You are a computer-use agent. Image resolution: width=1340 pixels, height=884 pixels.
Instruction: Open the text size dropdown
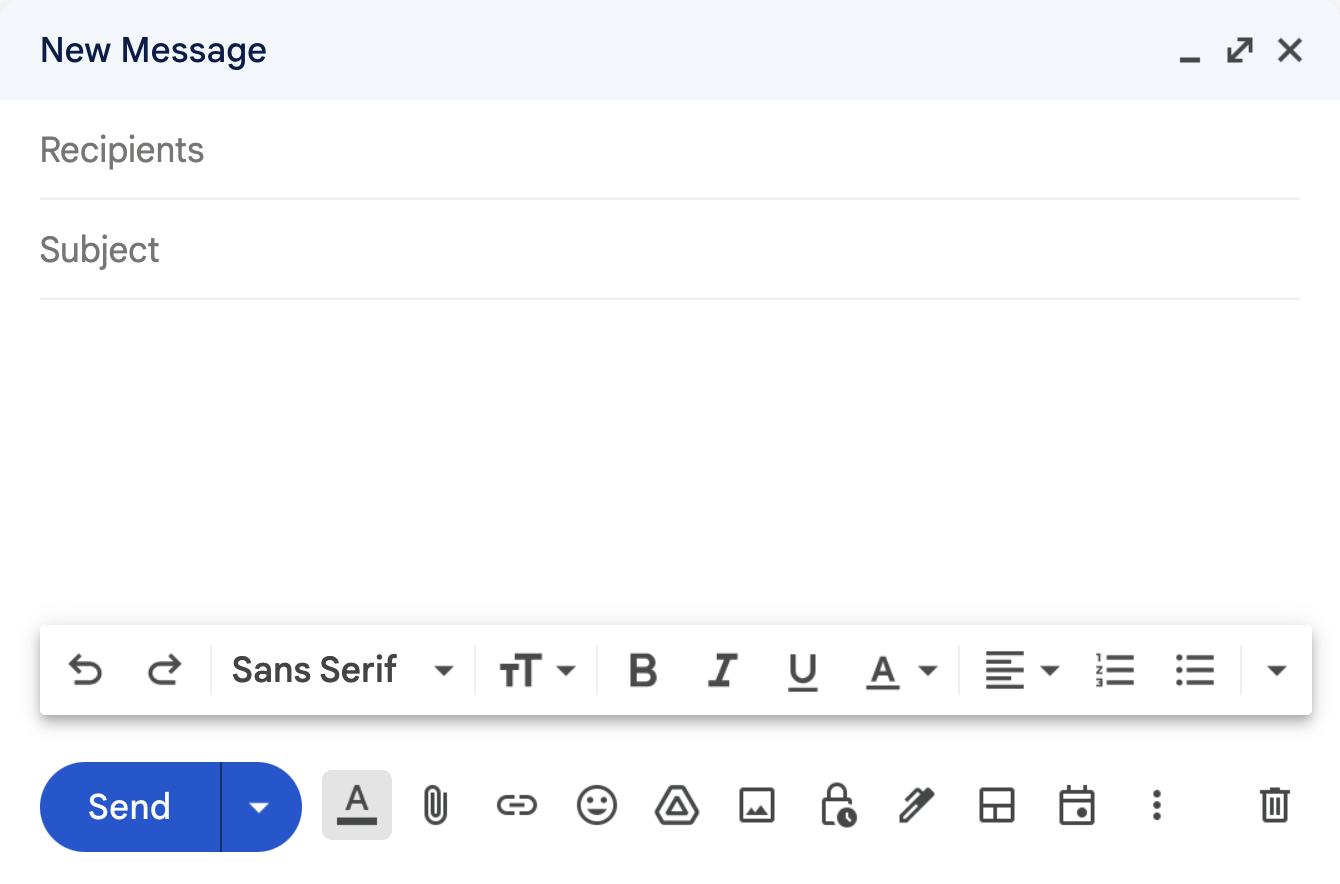click(x=537, y=670)
